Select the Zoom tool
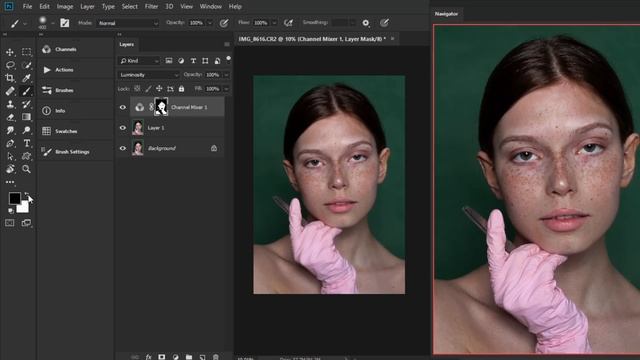Viewport: 640px width, 360px height. click(27, 169)
